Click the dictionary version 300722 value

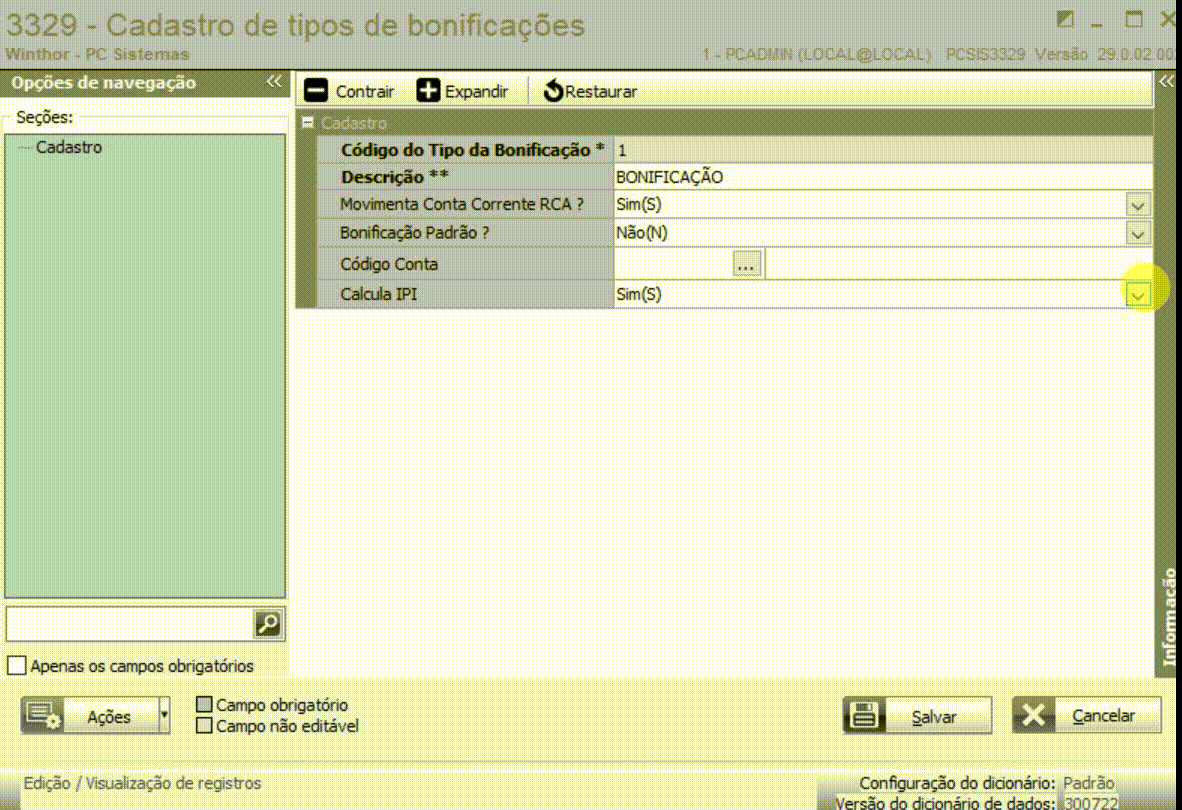[1091, 802]
